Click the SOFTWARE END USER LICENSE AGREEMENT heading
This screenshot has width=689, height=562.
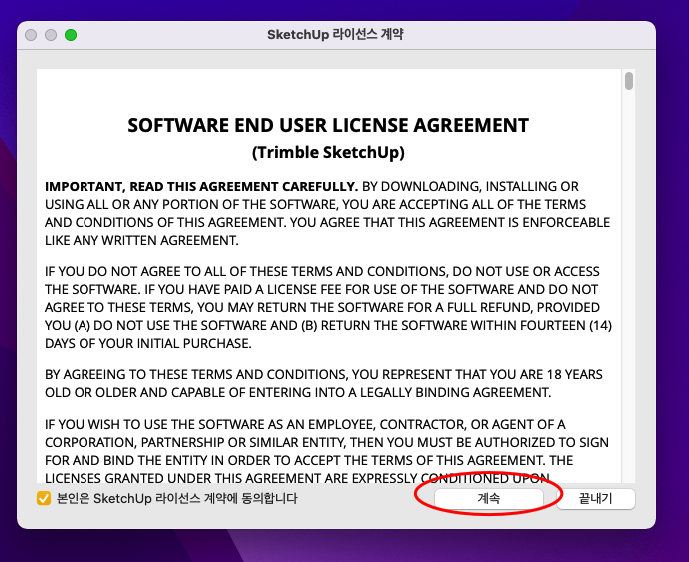[x=328, y=125]
